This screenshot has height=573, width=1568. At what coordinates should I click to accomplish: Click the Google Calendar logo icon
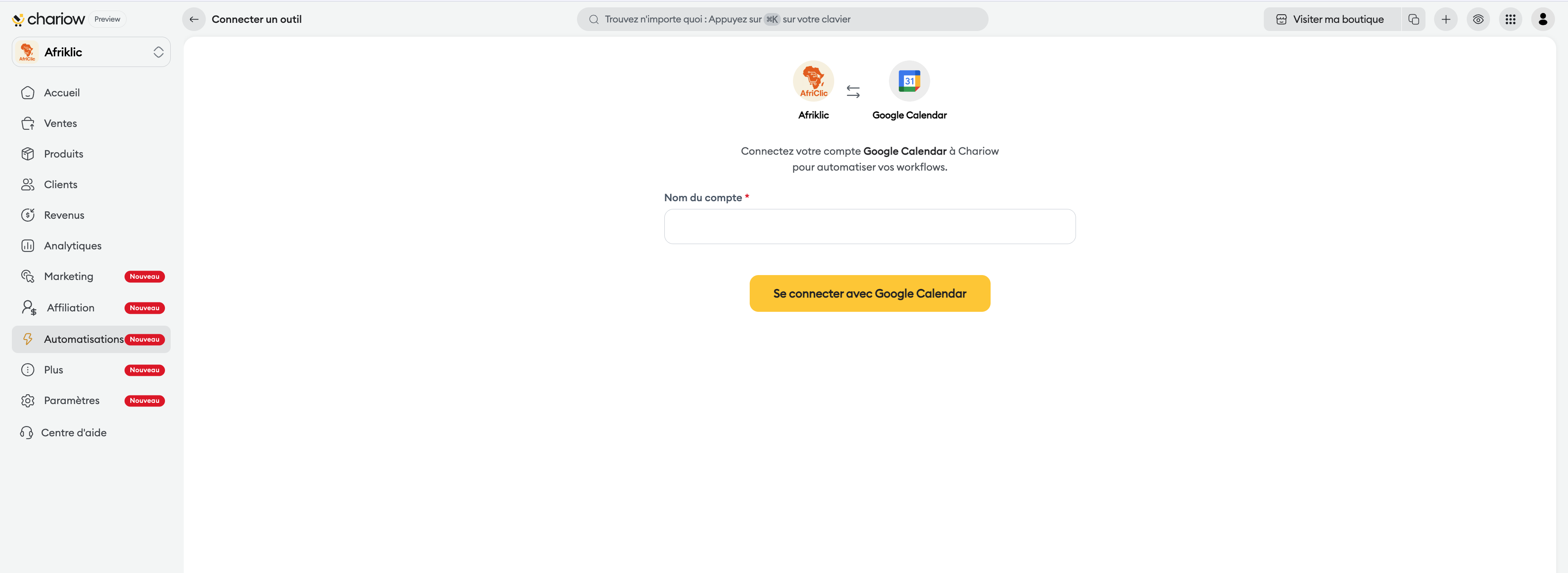(909, 81)
